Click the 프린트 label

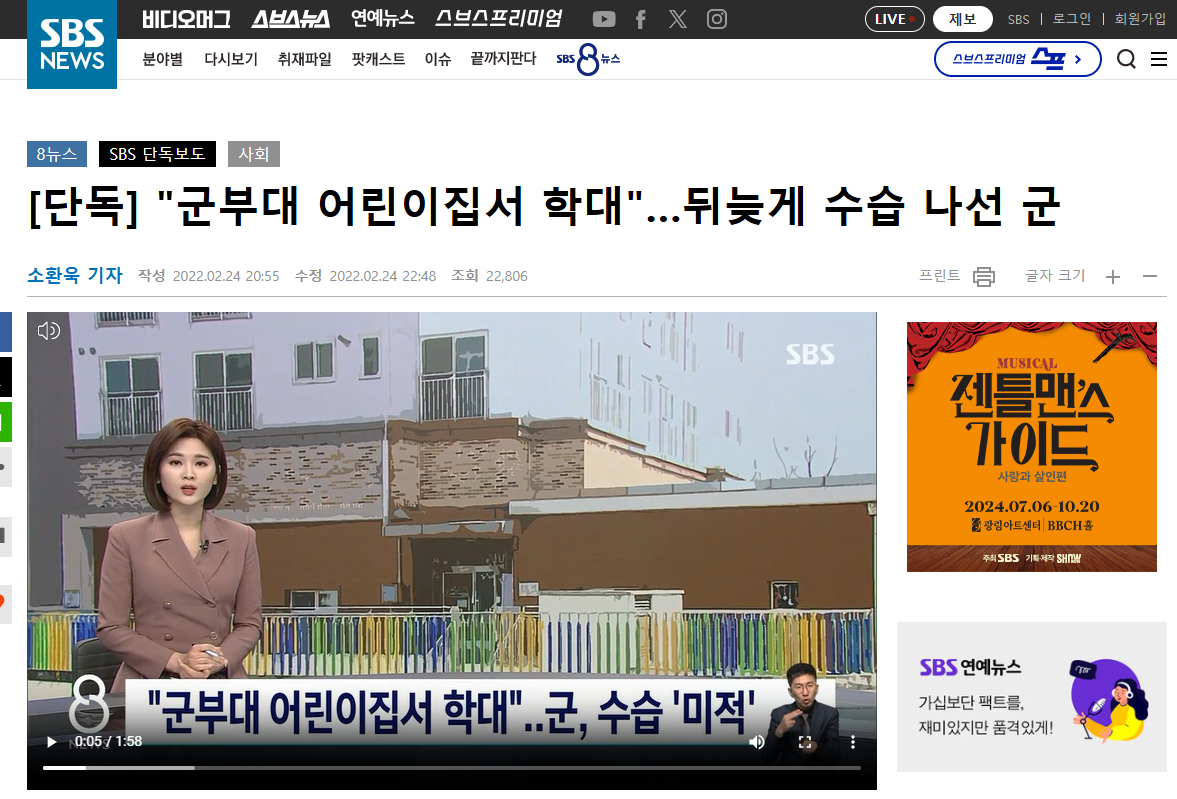tap(940, 276)
